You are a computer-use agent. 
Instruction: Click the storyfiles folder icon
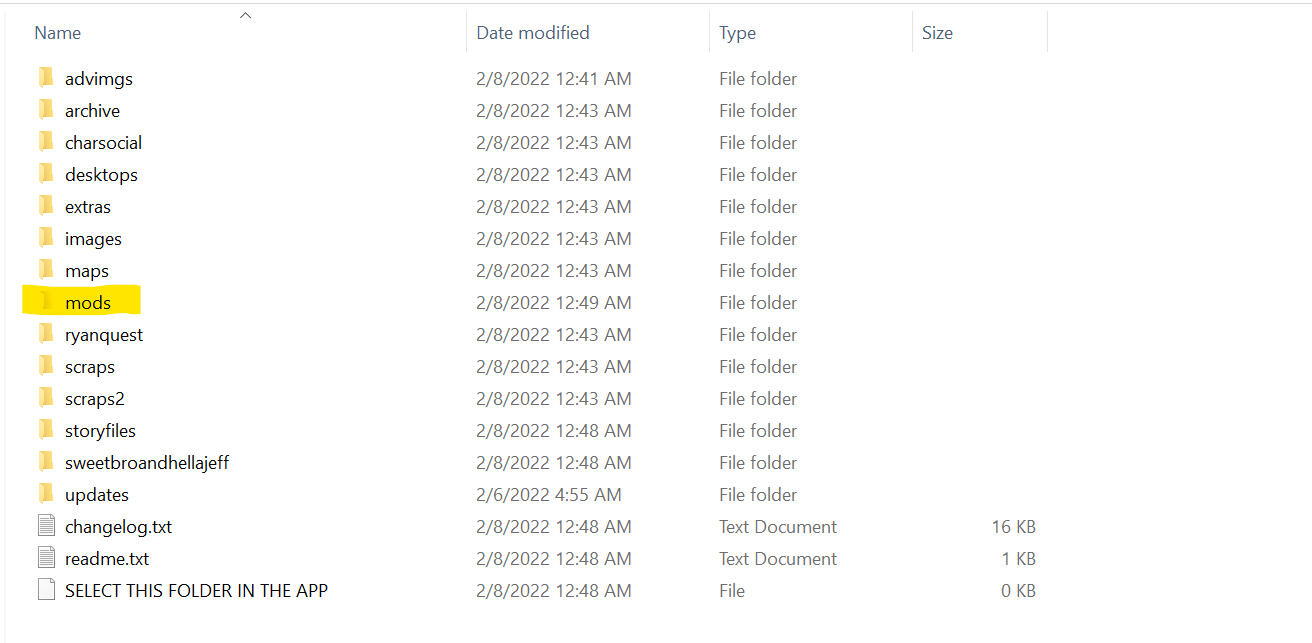tap(45, 430)
